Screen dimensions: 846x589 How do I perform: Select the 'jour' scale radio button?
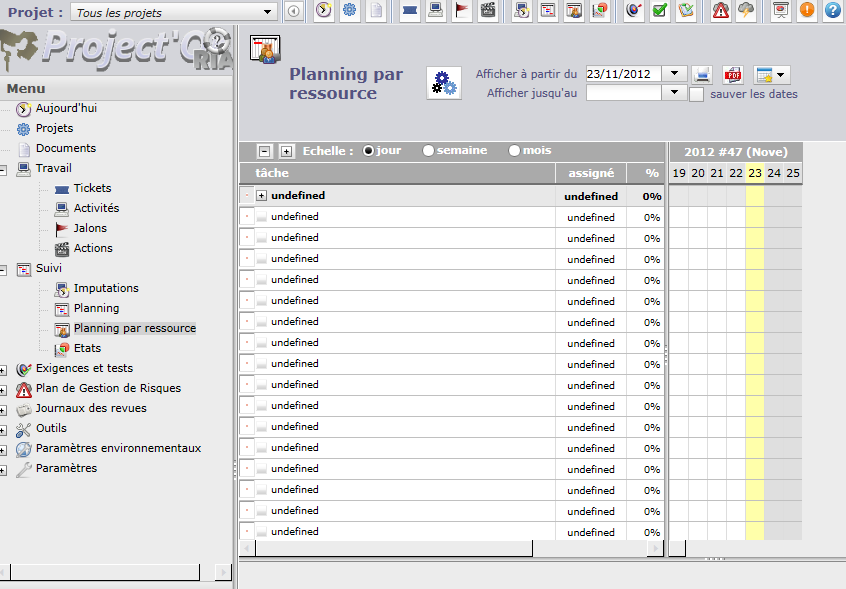(368, 151)
